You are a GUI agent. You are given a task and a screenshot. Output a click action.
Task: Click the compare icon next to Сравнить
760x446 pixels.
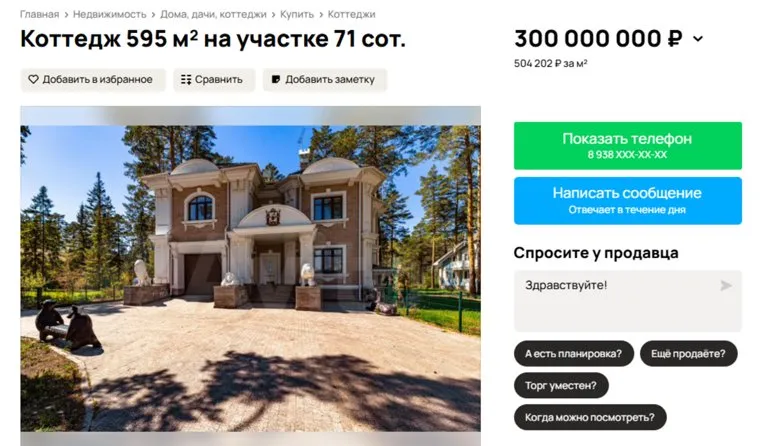(186, 80)
